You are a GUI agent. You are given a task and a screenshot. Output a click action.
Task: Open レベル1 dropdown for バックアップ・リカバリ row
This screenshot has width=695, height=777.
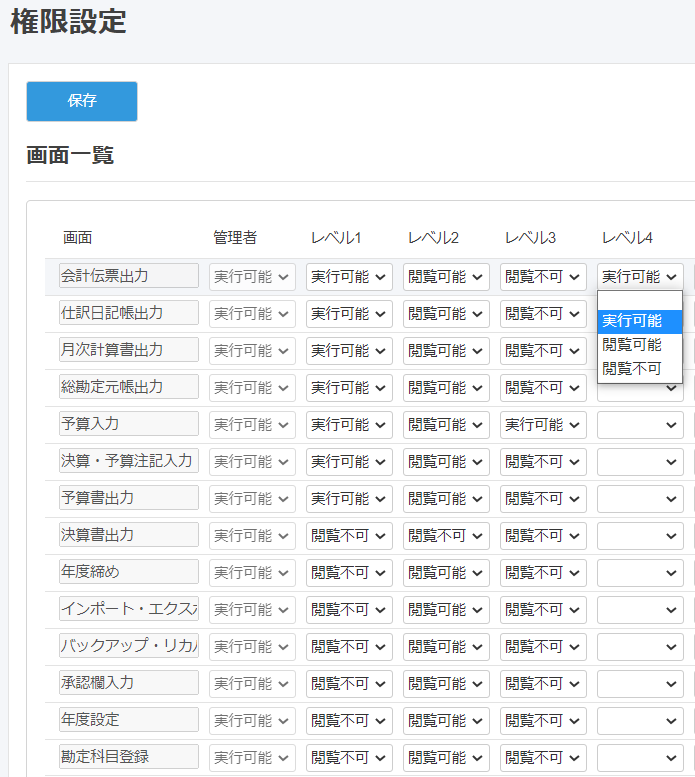349,647
